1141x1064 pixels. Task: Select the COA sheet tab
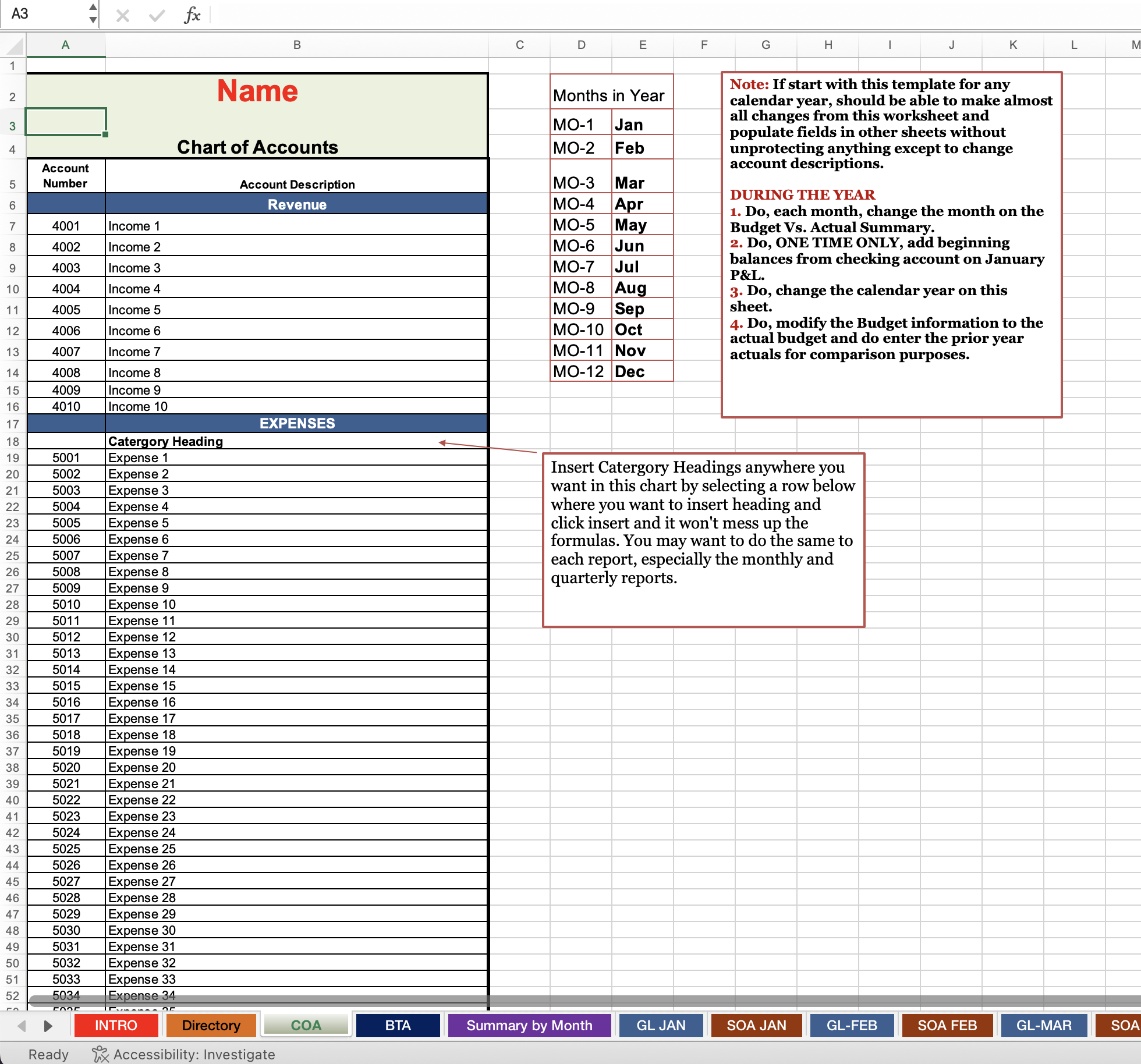point(306,1025)
